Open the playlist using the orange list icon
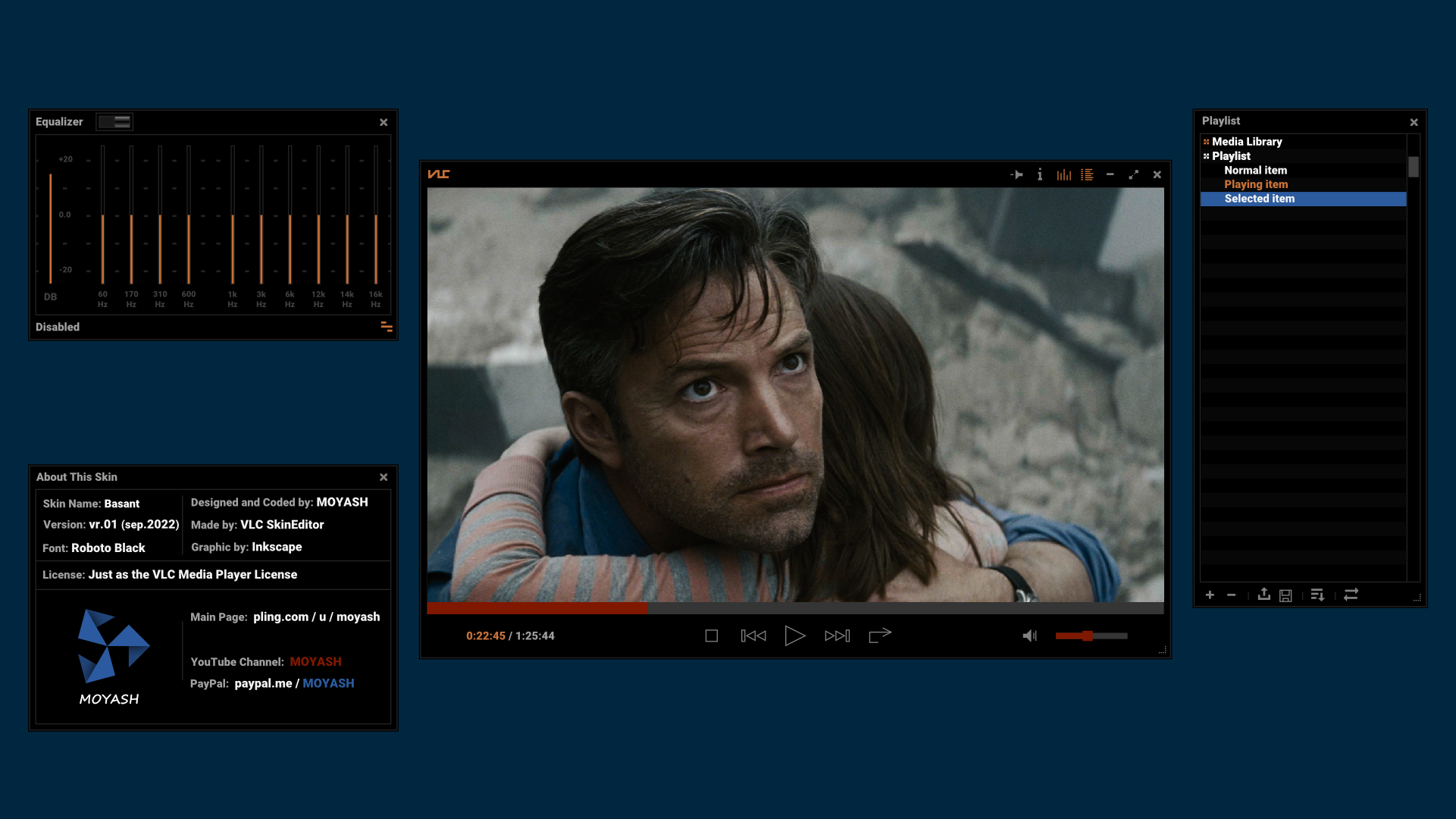Viewport: 1456px width, 819px height. [1087, 174]
